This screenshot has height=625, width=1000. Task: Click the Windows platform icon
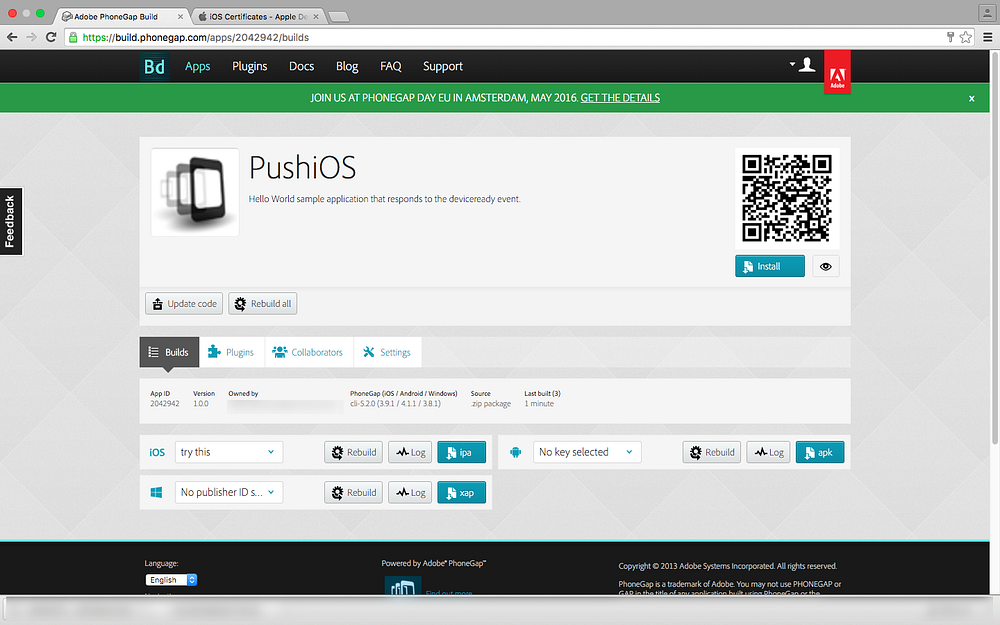click(x=156, y=492)
